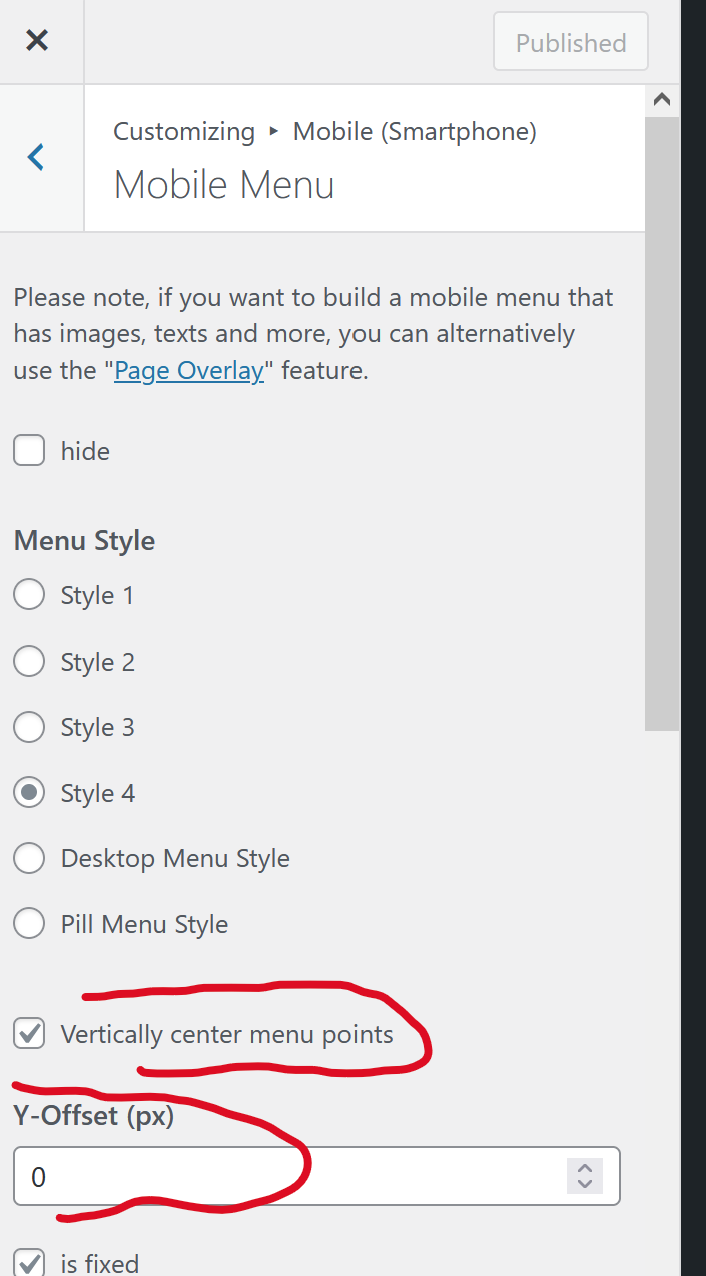Click the Mobile Menu heading

click(224, 185)
